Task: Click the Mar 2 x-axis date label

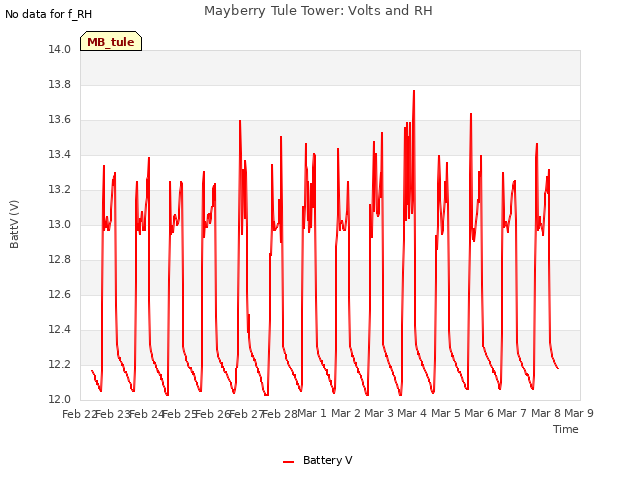Action: click(x=346, y=413)
